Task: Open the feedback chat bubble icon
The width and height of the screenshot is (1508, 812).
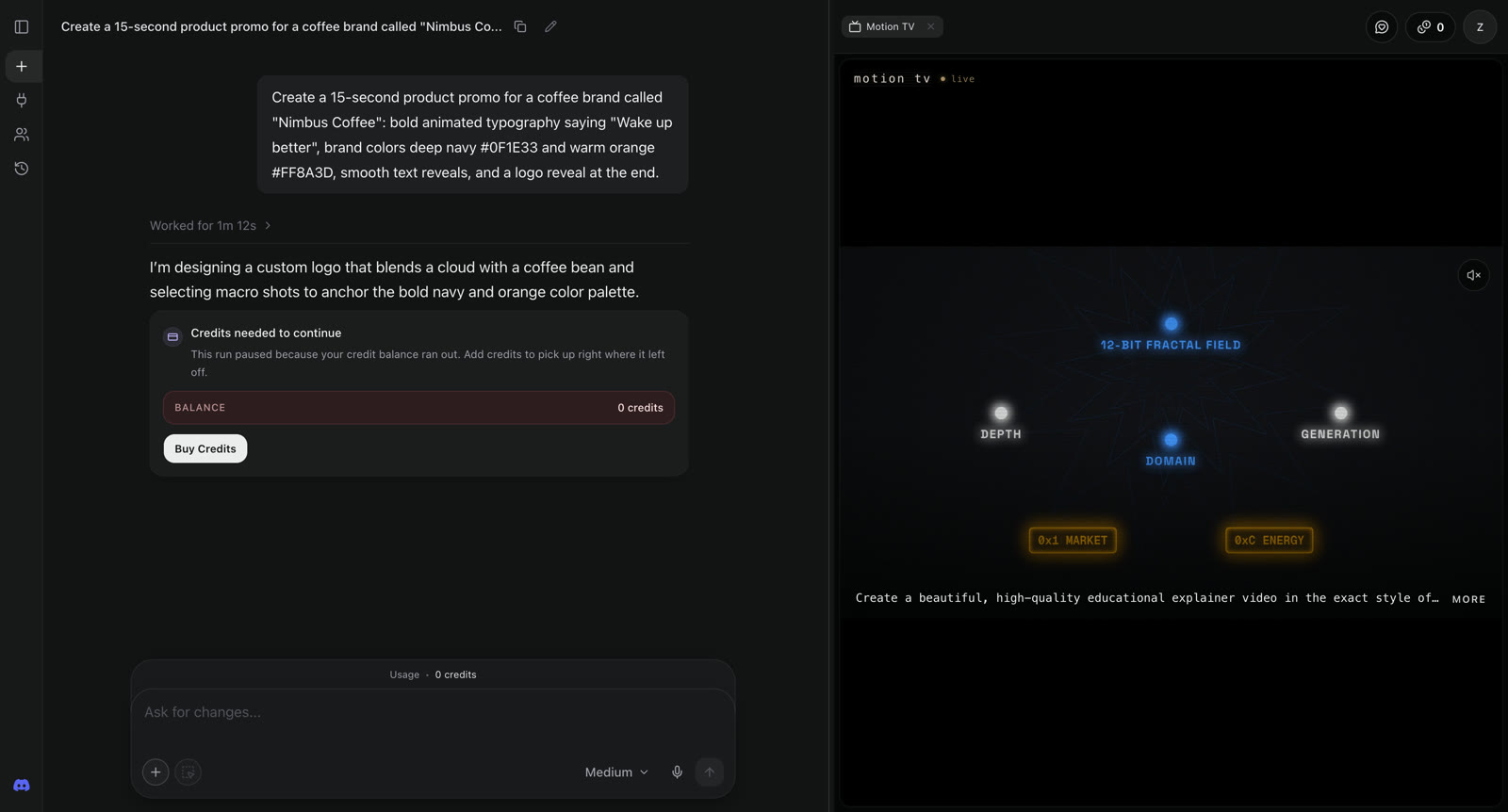Action: click(1382, 27)
